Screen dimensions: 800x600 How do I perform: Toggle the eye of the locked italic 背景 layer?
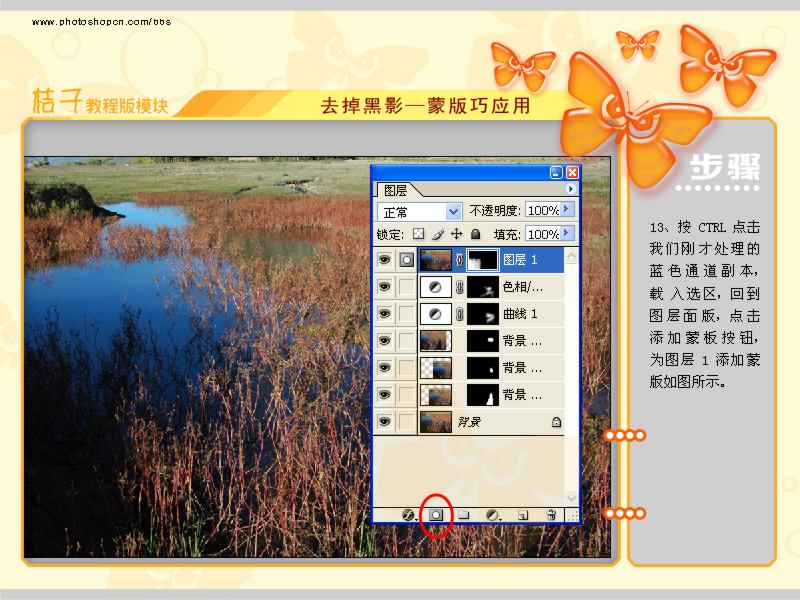[x=385, y=422]
